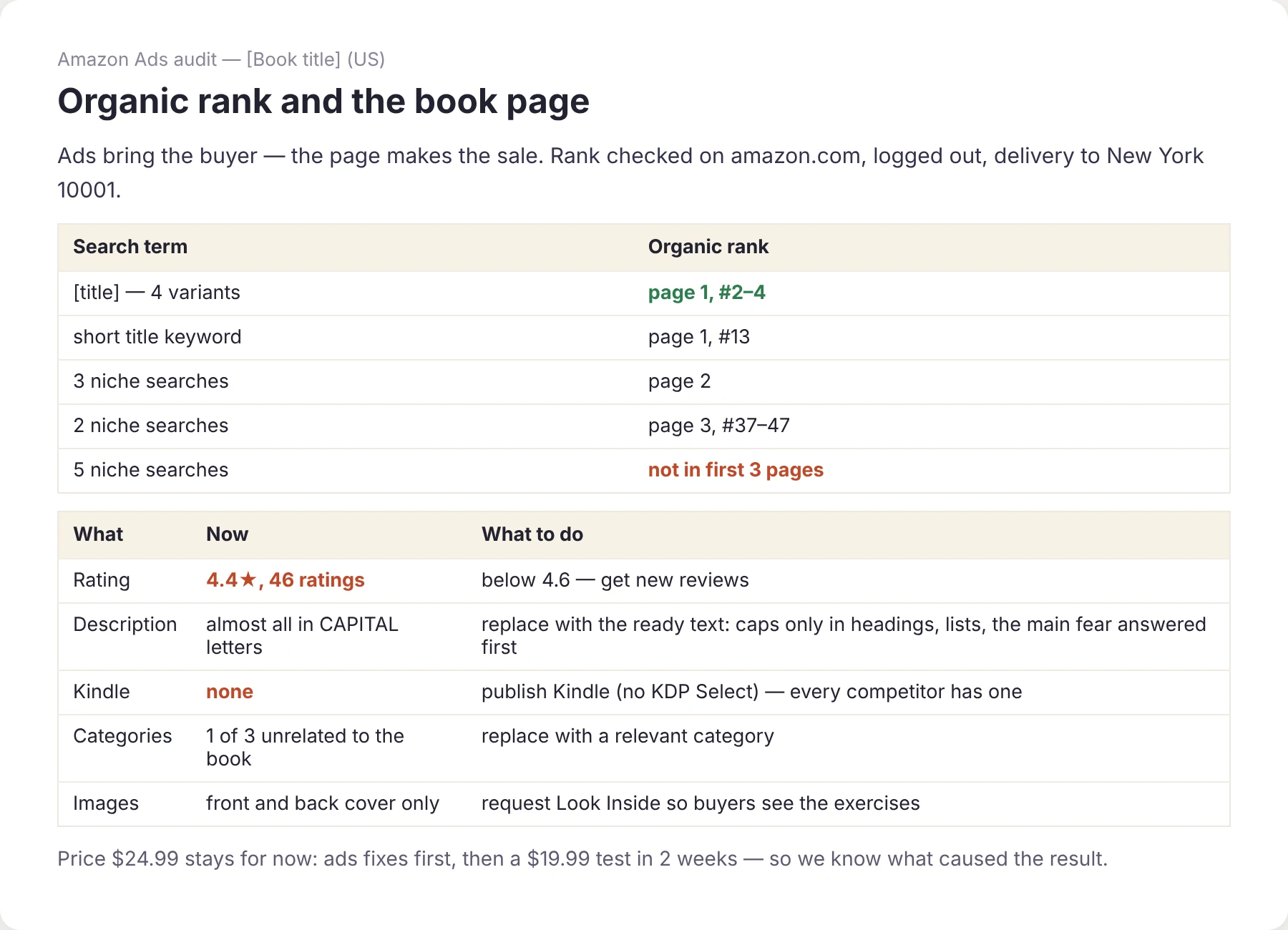Image resolution: width=1288 pixels, height=930 pixels.
Task: Click the 'Search term' column header
Action: [130, 247]
